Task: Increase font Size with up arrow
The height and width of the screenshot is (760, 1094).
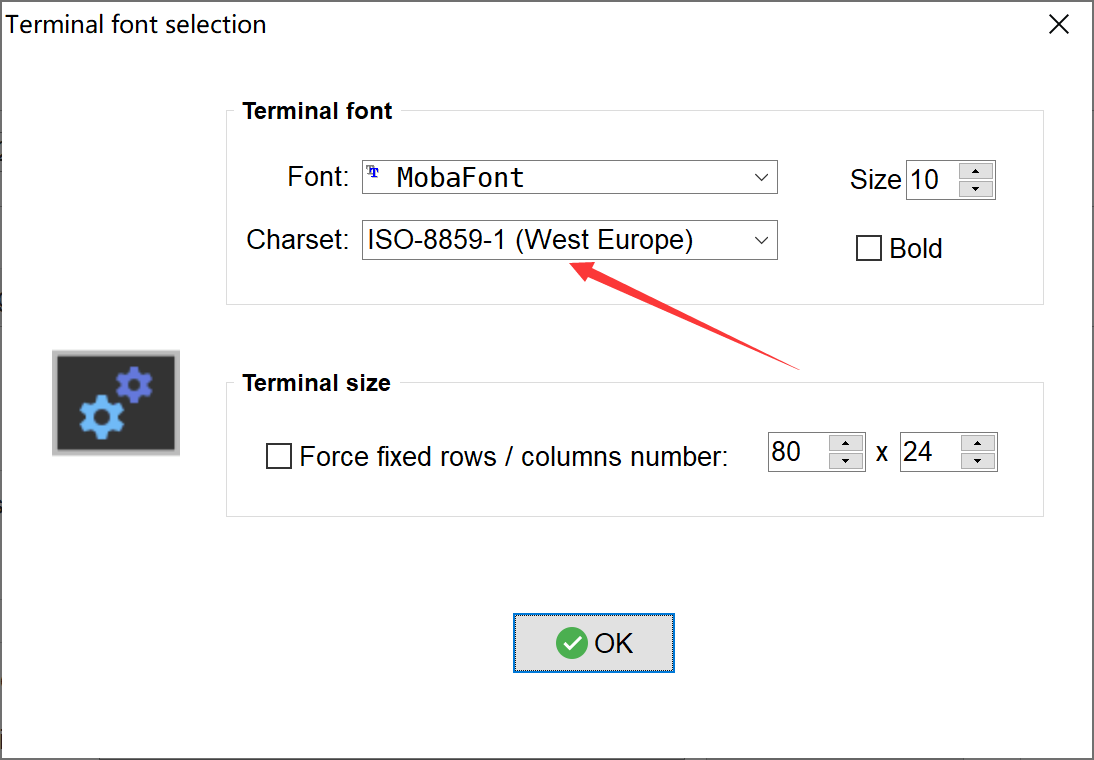Action: (976, 171)
